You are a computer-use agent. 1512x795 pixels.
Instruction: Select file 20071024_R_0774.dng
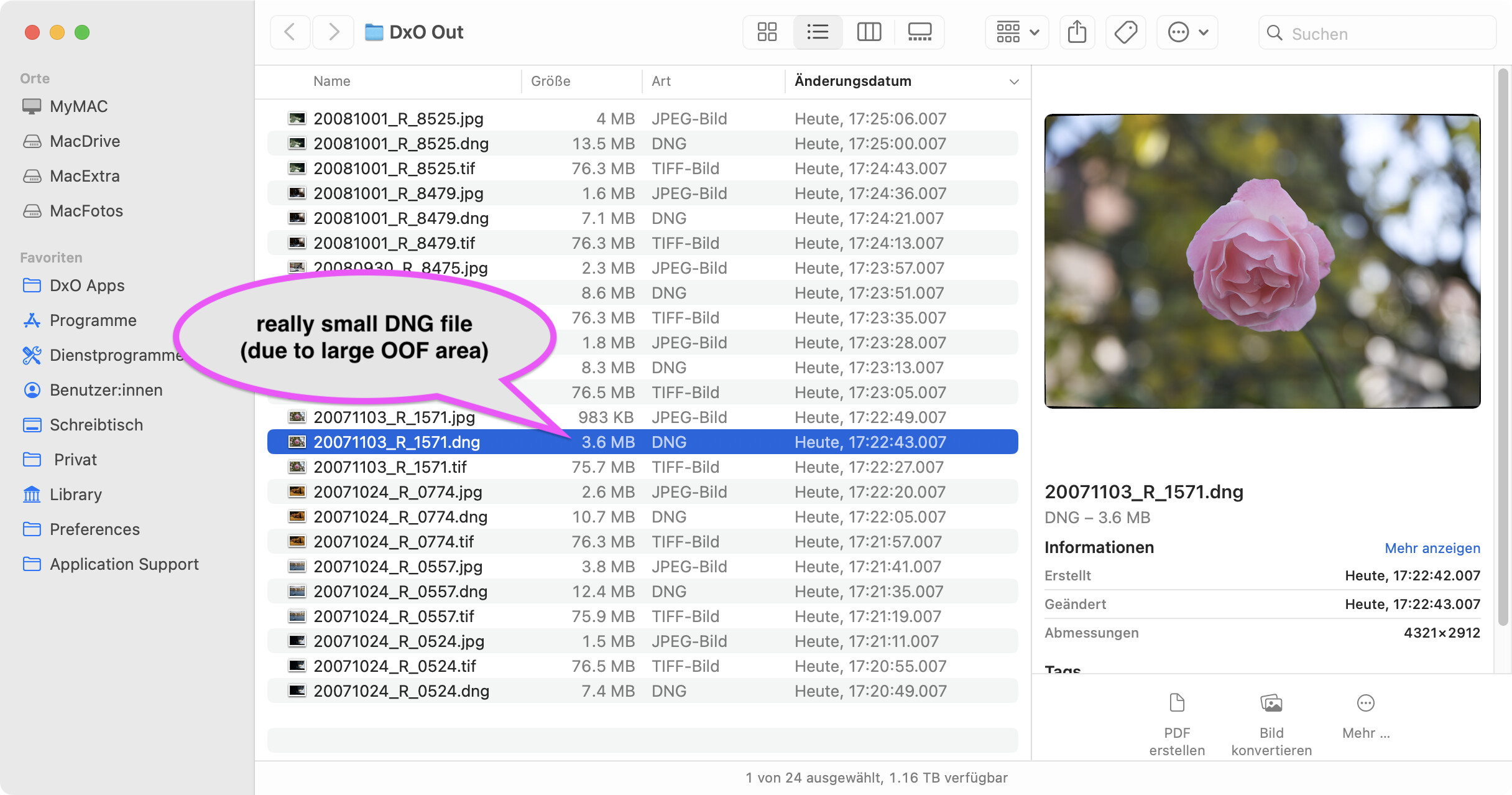click(400, 517)
